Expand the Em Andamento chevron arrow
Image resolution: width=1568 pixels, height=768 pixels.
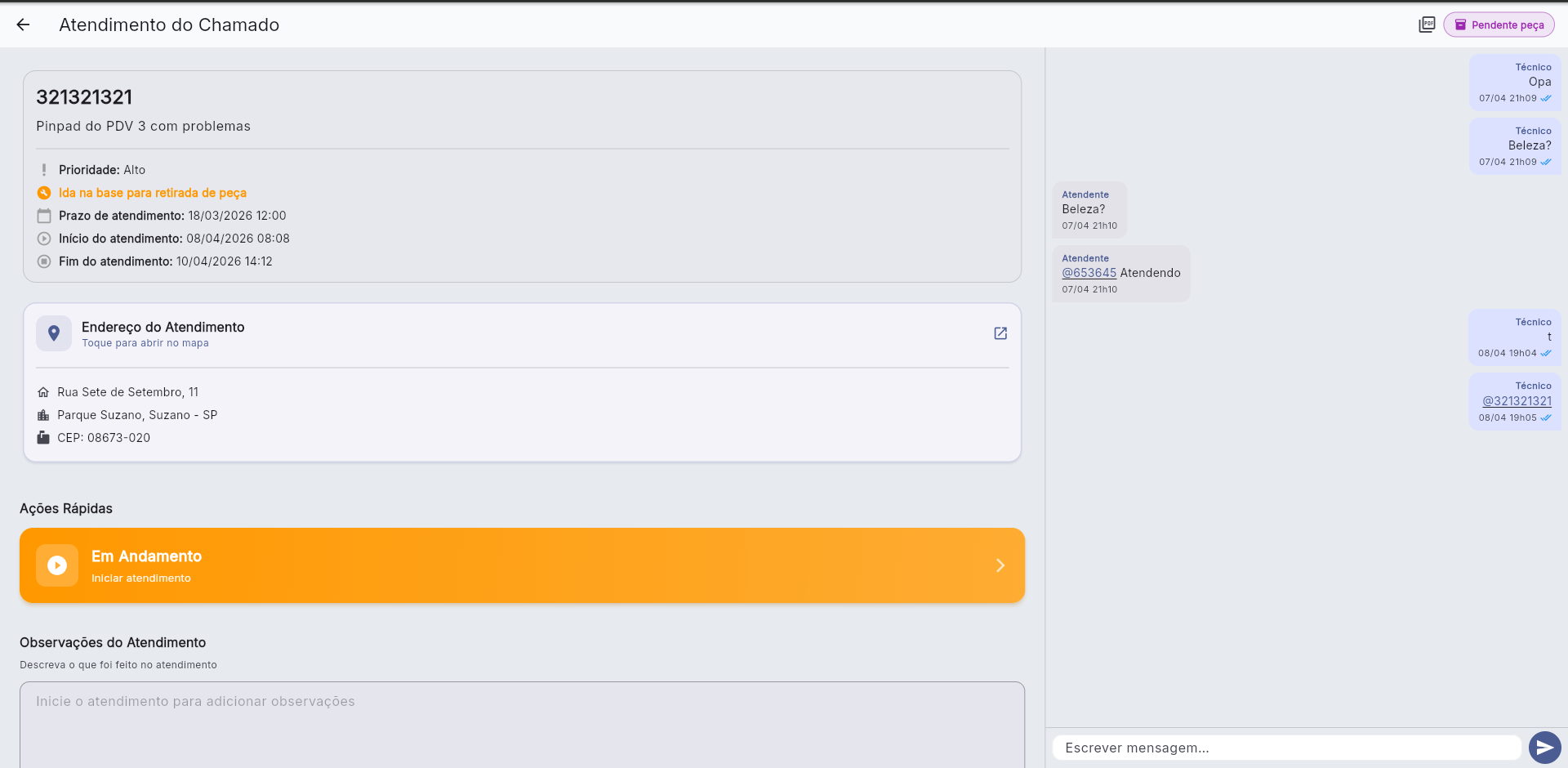pos(1000,565)
